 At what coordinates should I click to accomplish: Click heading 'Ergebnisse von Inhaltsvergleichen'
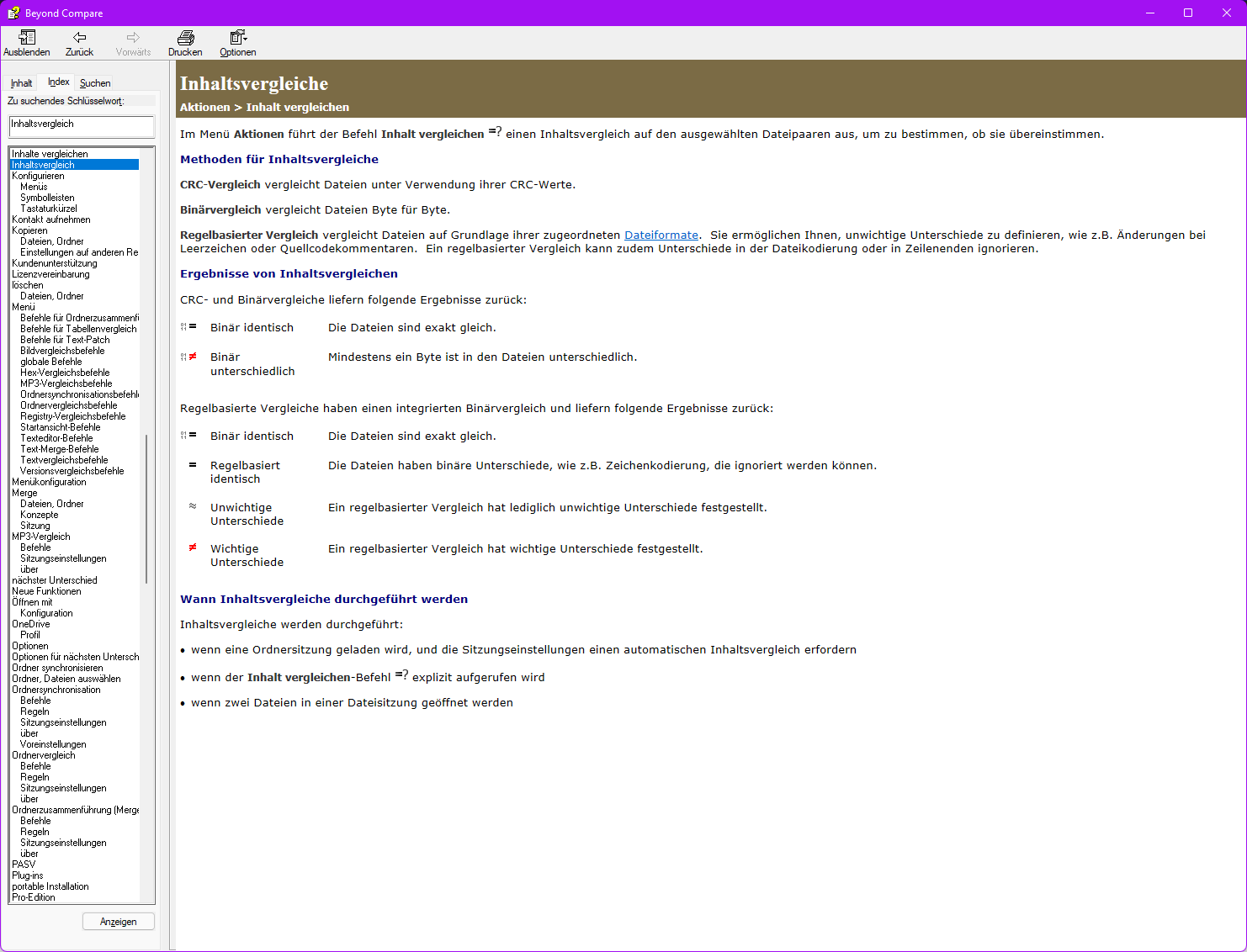pyautogui.click(x=289, y=273)
